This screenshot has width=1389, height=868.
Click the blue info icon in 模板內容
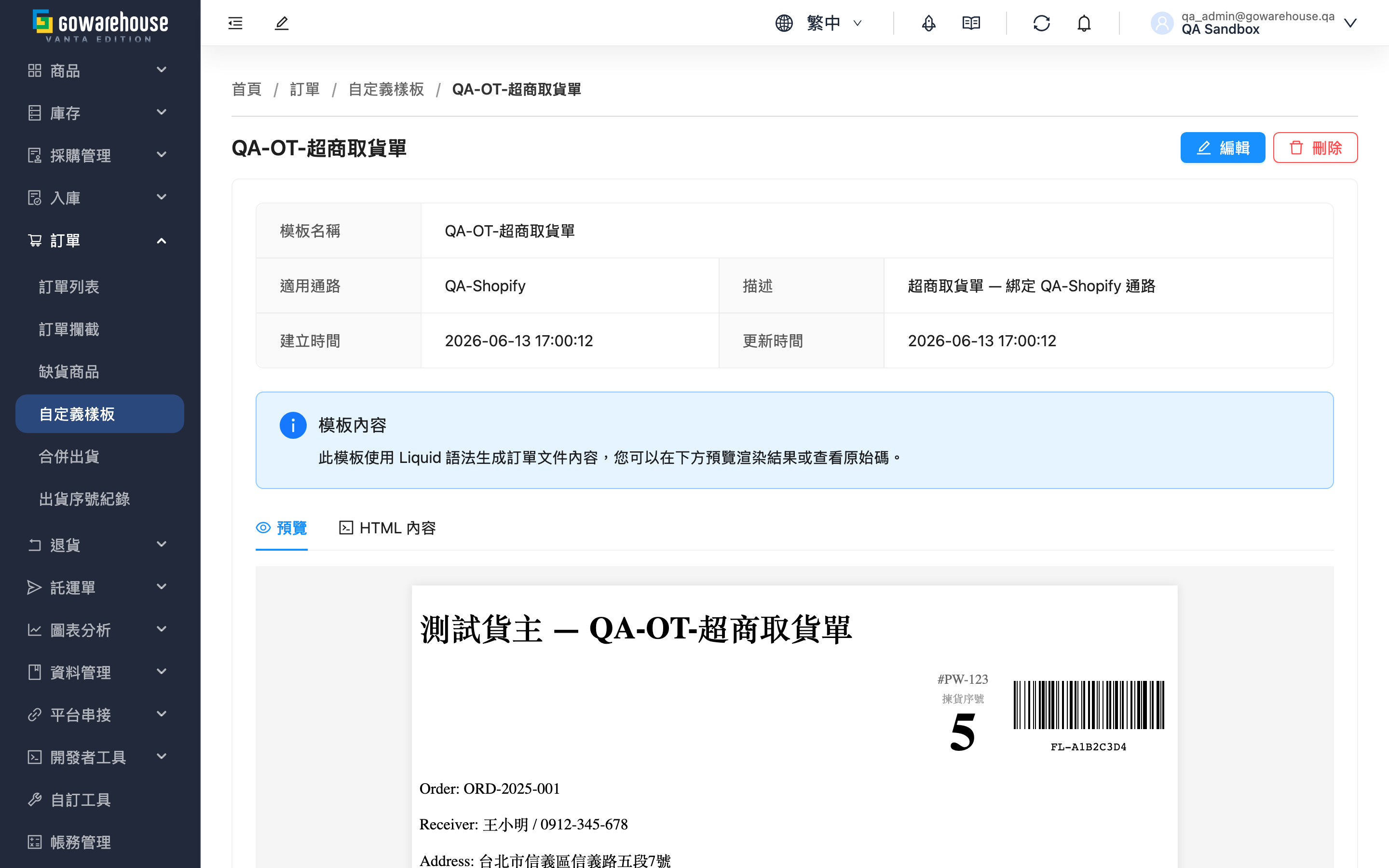(293, 425)
